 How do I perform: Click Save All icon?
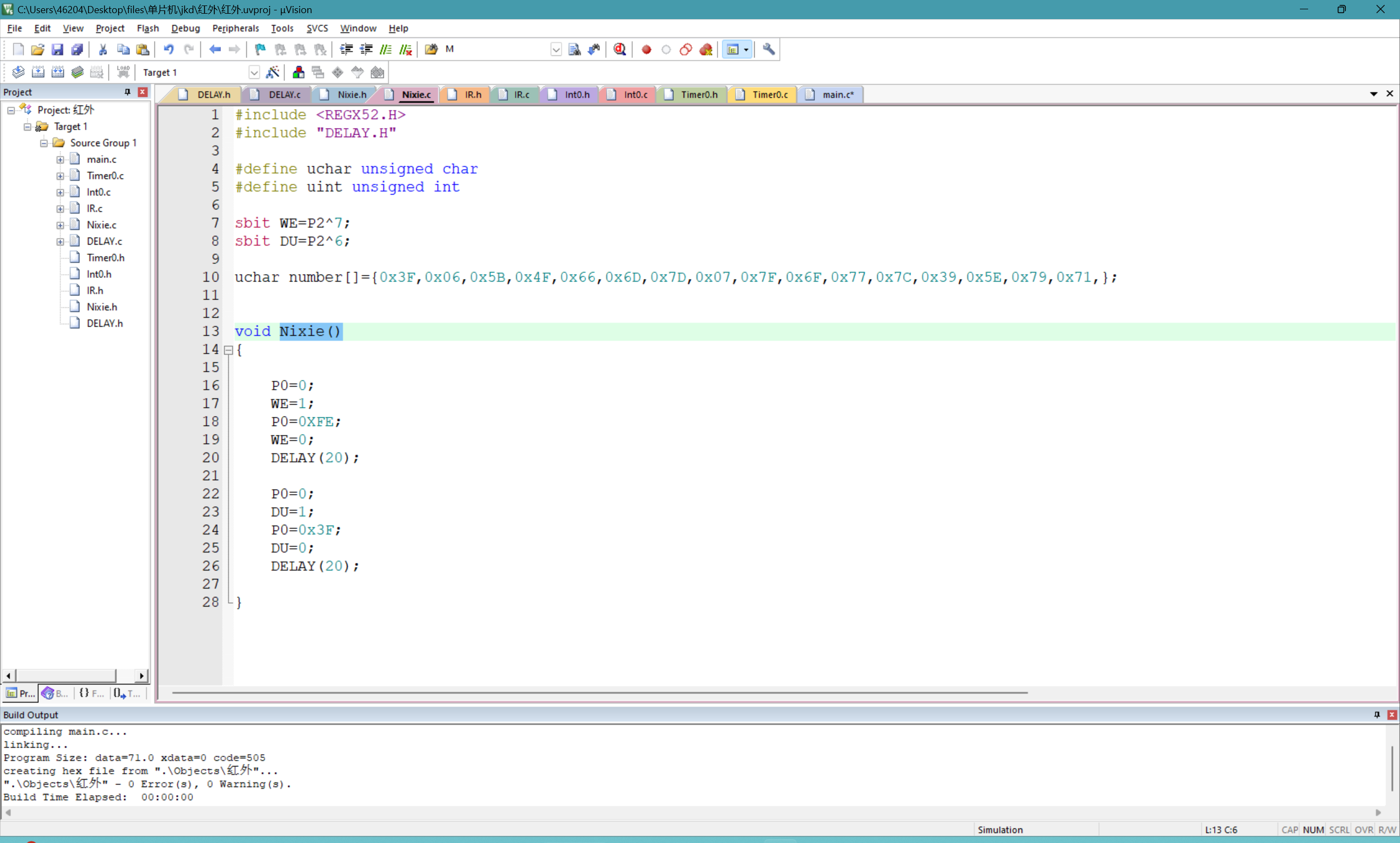[x=77, y=49]
